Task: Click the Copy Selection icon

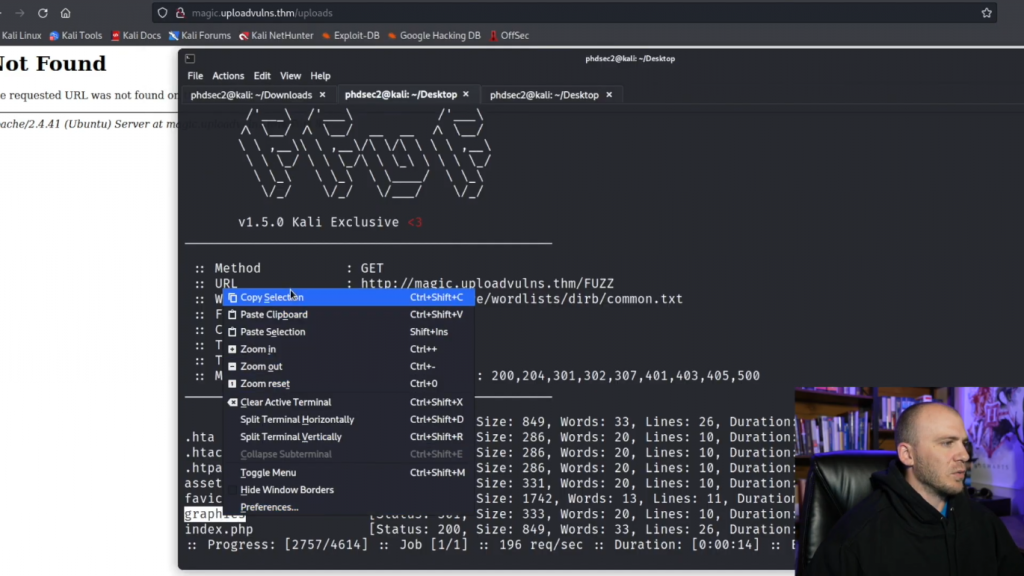Action: click(x=232, y=297)
